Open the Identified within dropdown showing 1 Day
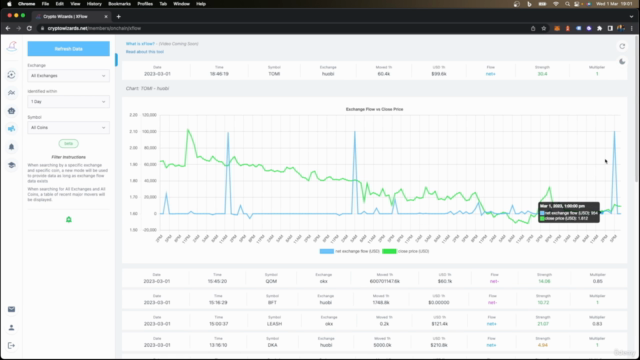640x360 pixels. pos(69,102)
